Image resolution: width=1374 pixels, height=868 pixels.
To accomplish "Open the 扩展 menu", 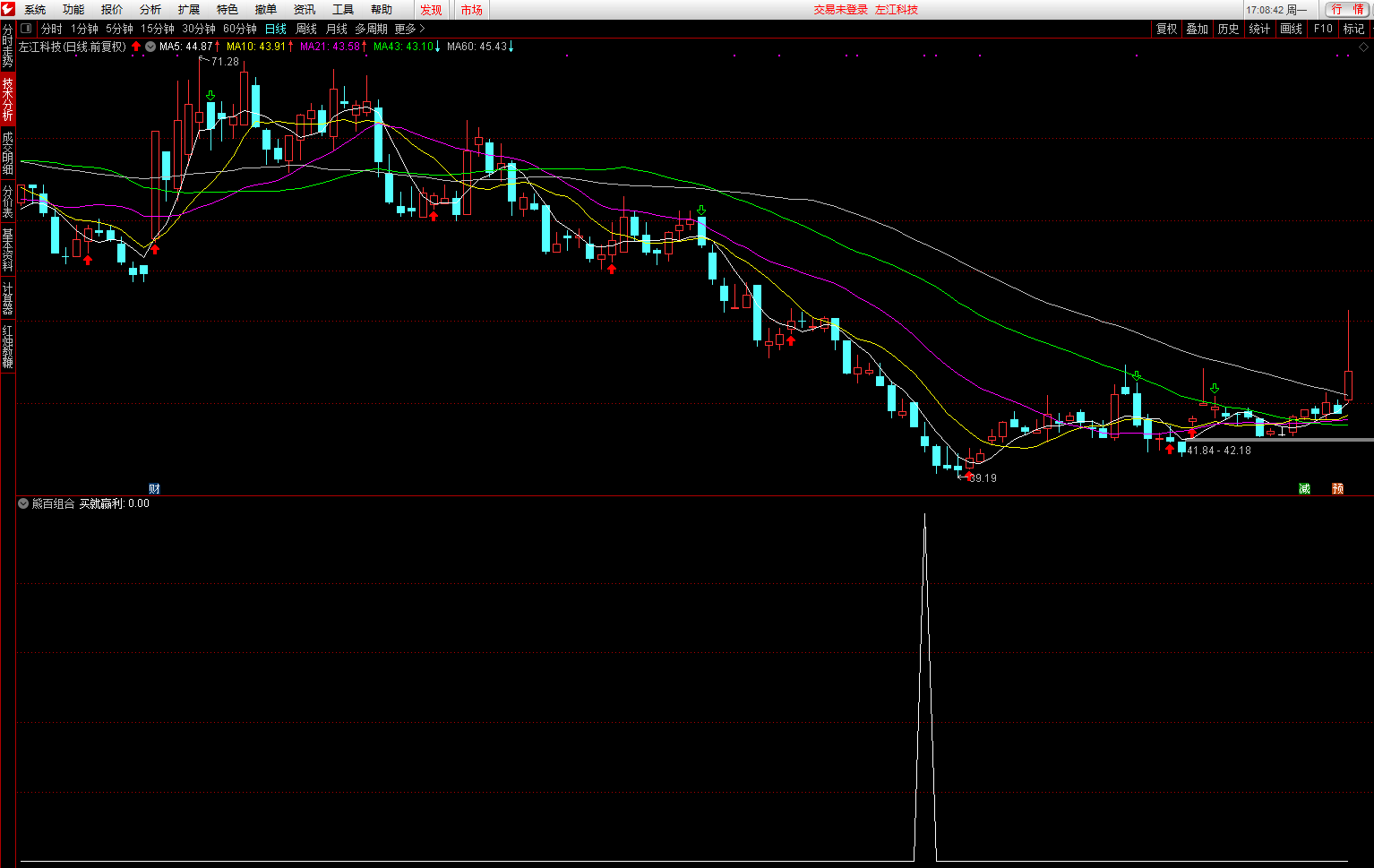I will tap(189, 10).
